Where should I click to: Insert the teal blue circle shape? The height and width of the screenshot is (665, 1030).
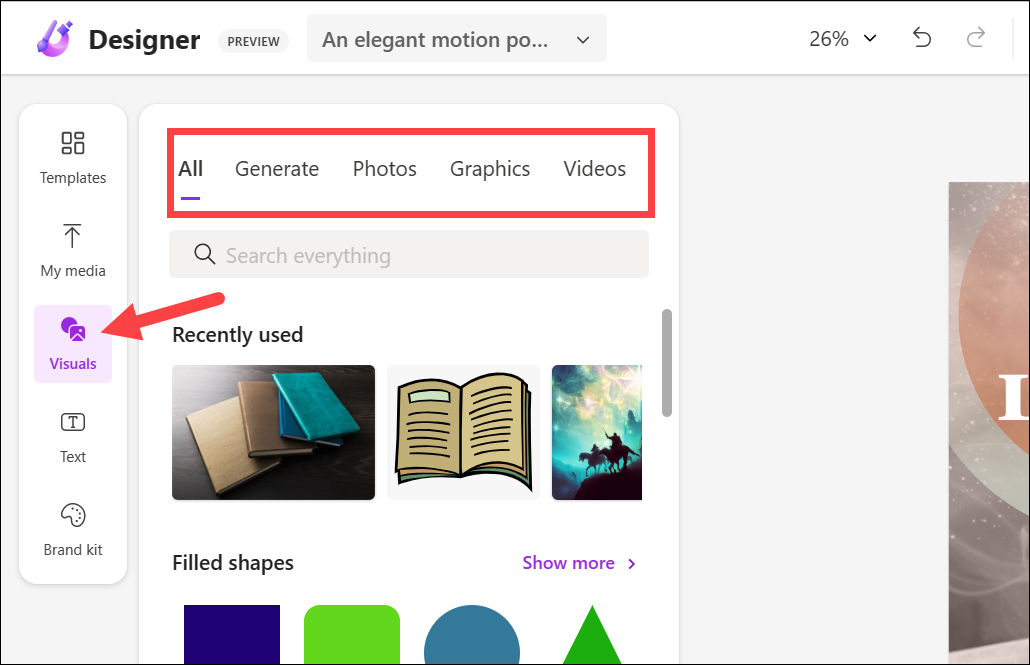point(472,634)
